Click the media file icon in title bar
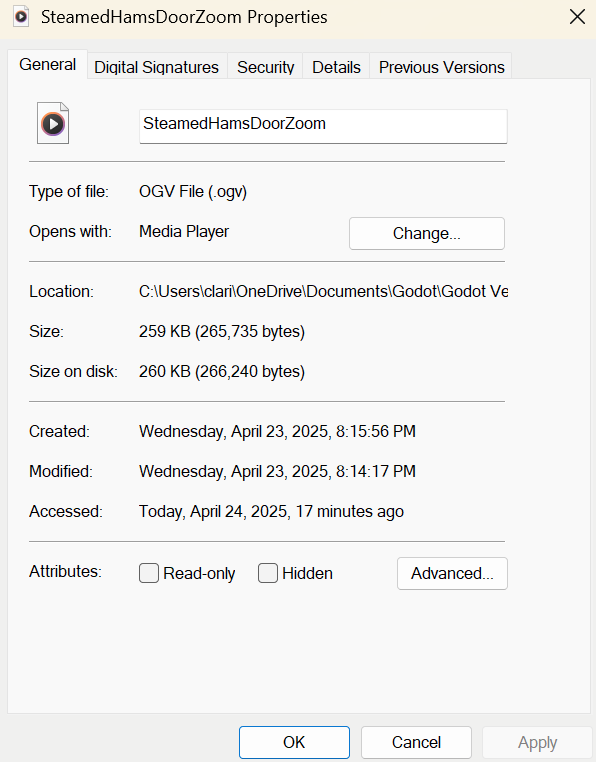Viewport: 596px width, 762px height. click(21, 17)
